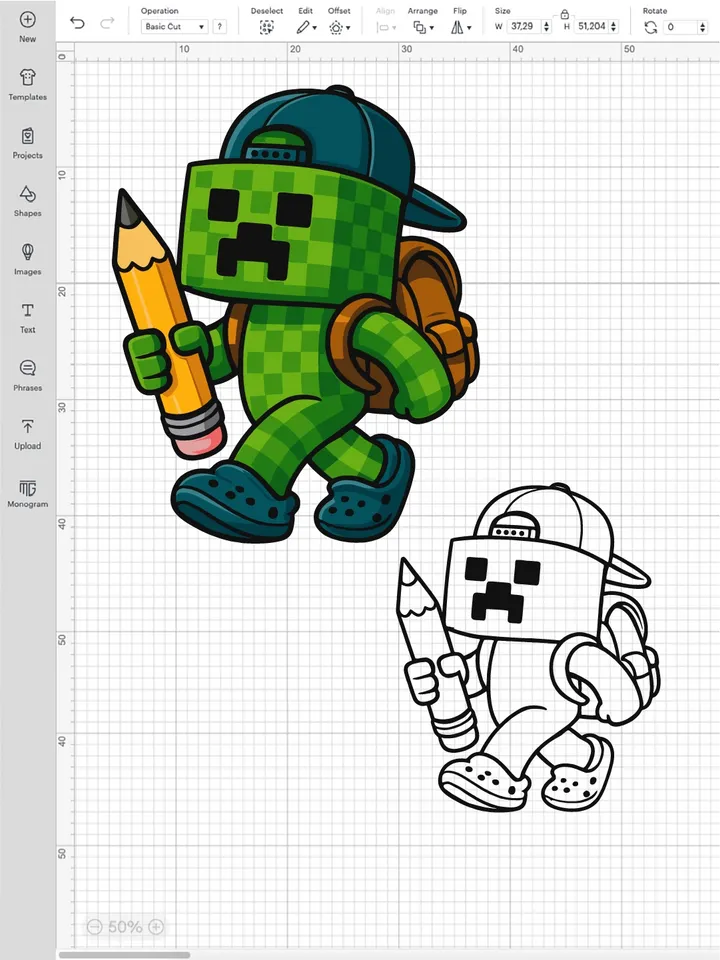Open the Phrases panel

point(27,369)
